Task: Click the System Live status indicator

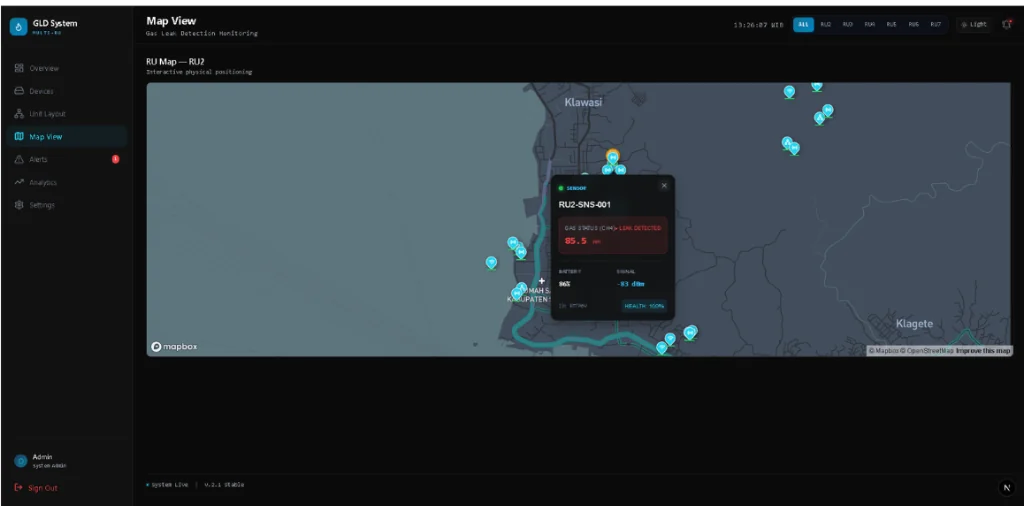Action: point(167,485)
